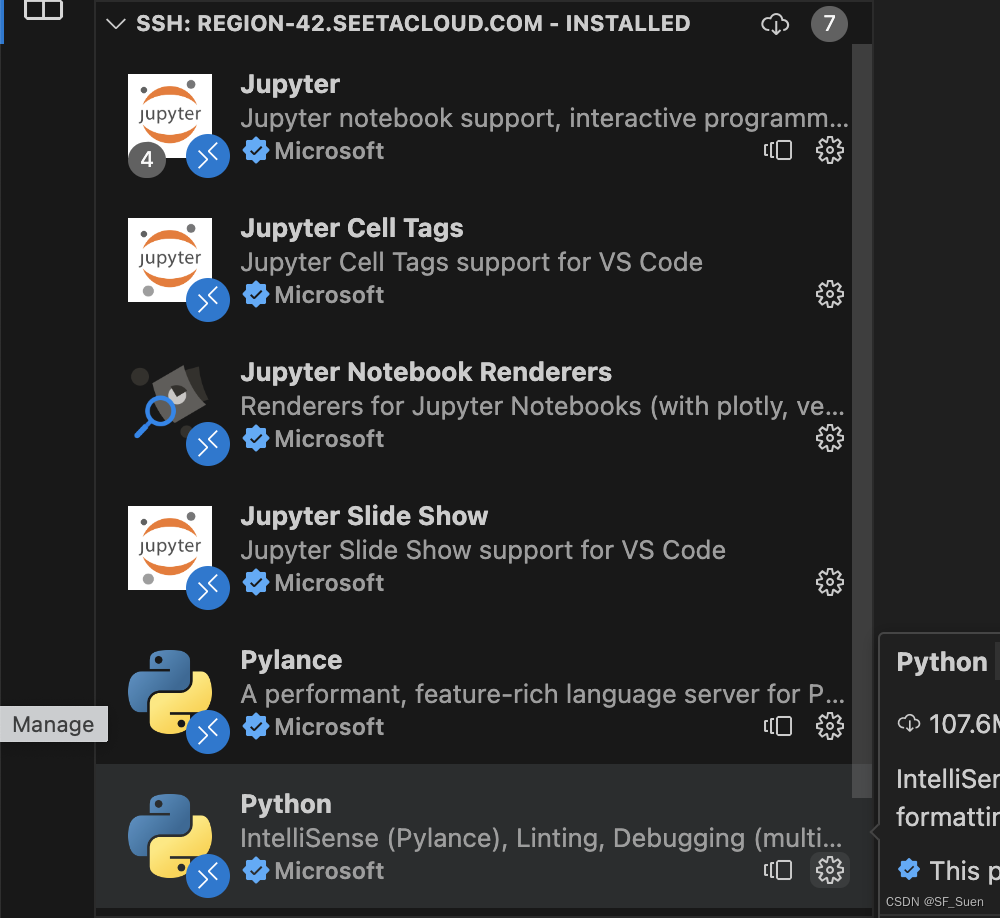Open Jupyter Slide Show manage gear

point(829,582)
